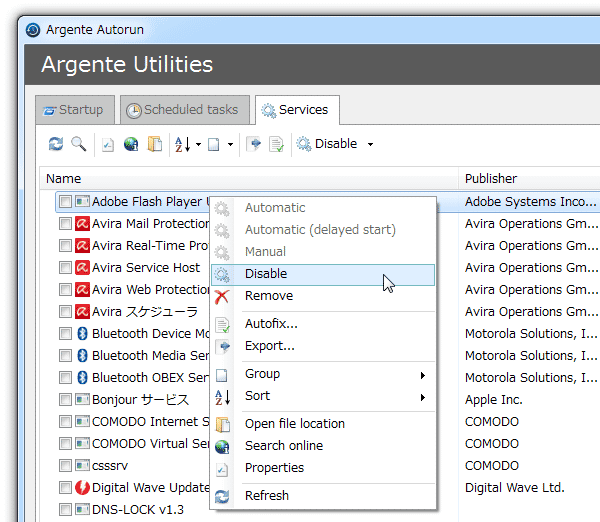Choose Disable in the context menu

pos(323,274)
